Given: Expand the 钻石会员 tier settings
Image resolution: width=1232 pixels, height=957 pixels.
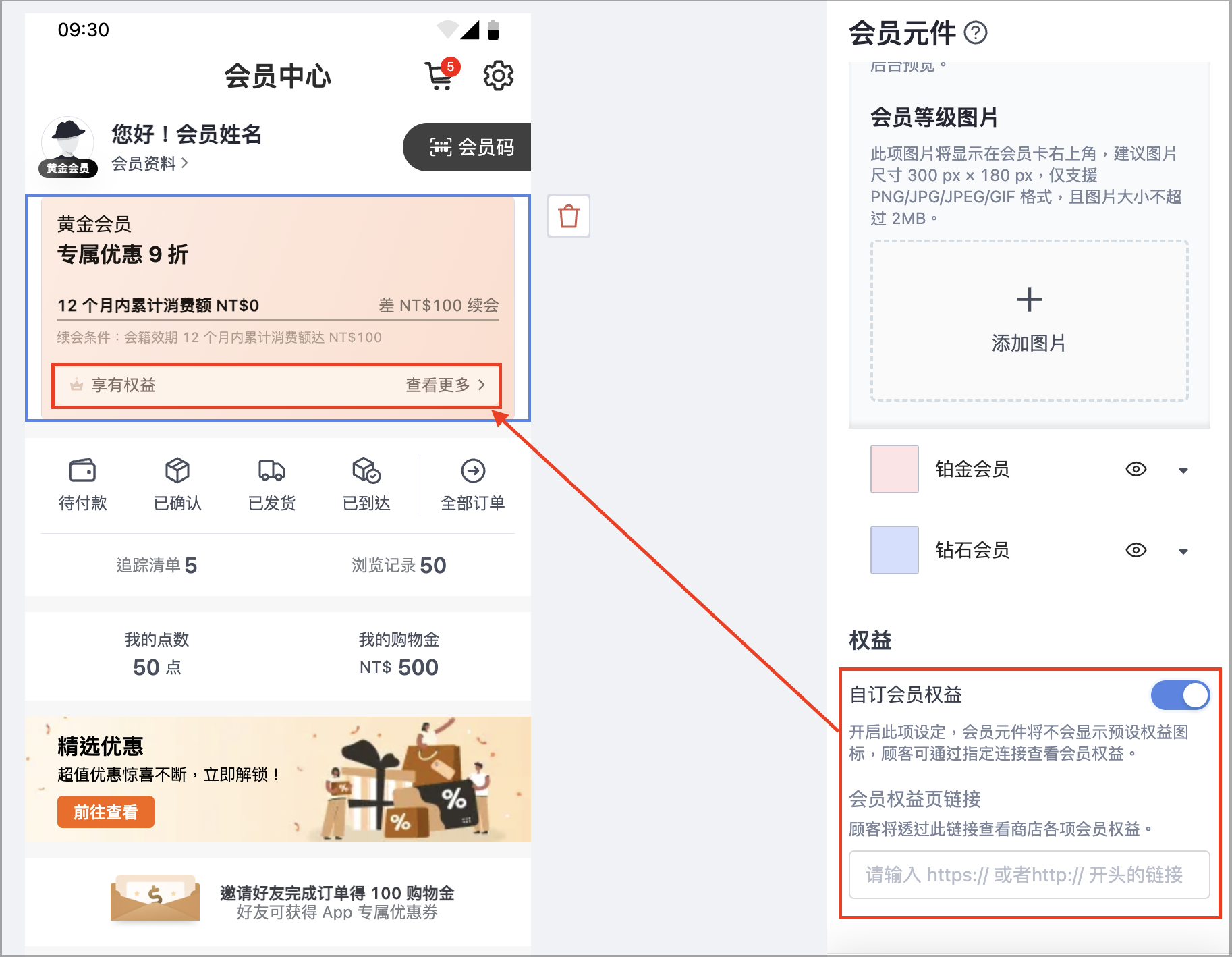Looking at the screenshot, I should click(1183, 551).
